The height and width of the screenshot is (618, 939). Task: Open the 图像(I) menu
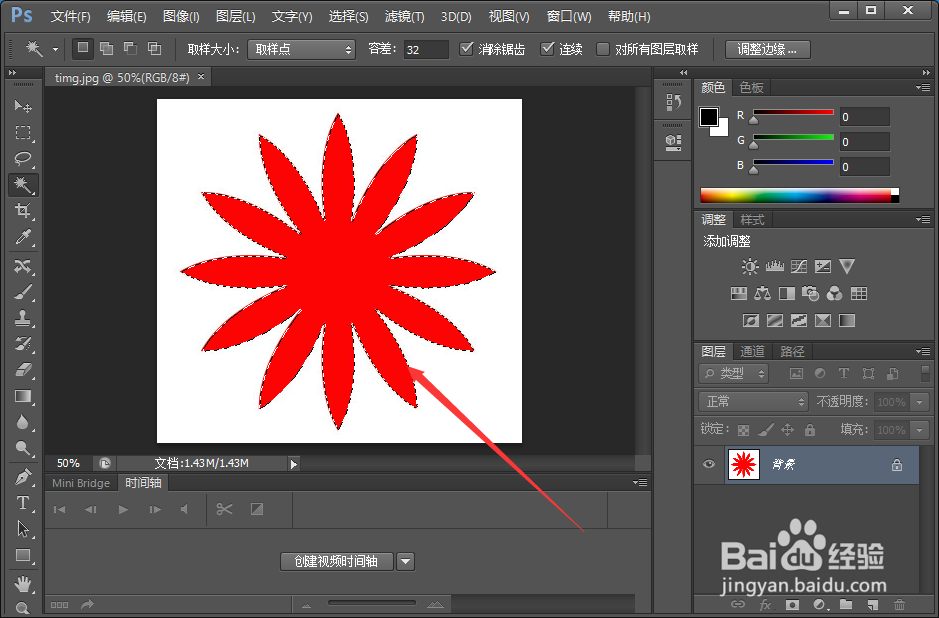click(x=181, y=17)
